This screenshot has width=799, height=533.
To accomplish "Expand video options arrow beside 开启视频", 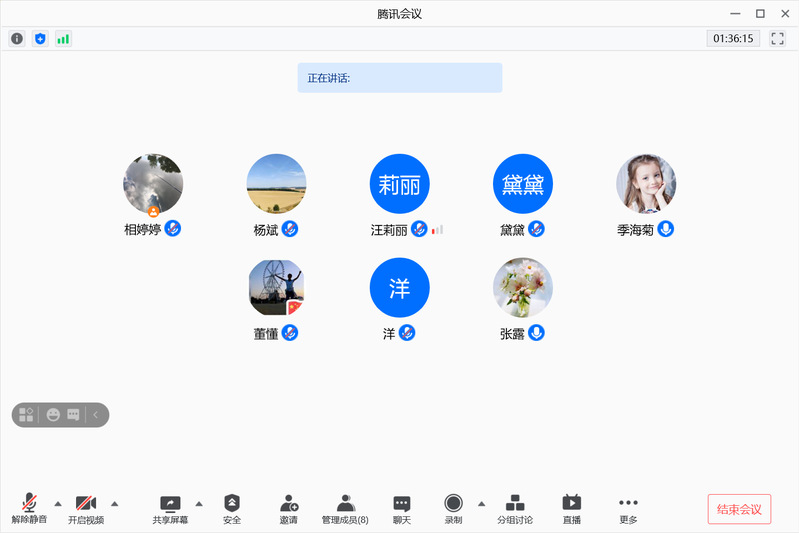I will [x=114, y=503].
